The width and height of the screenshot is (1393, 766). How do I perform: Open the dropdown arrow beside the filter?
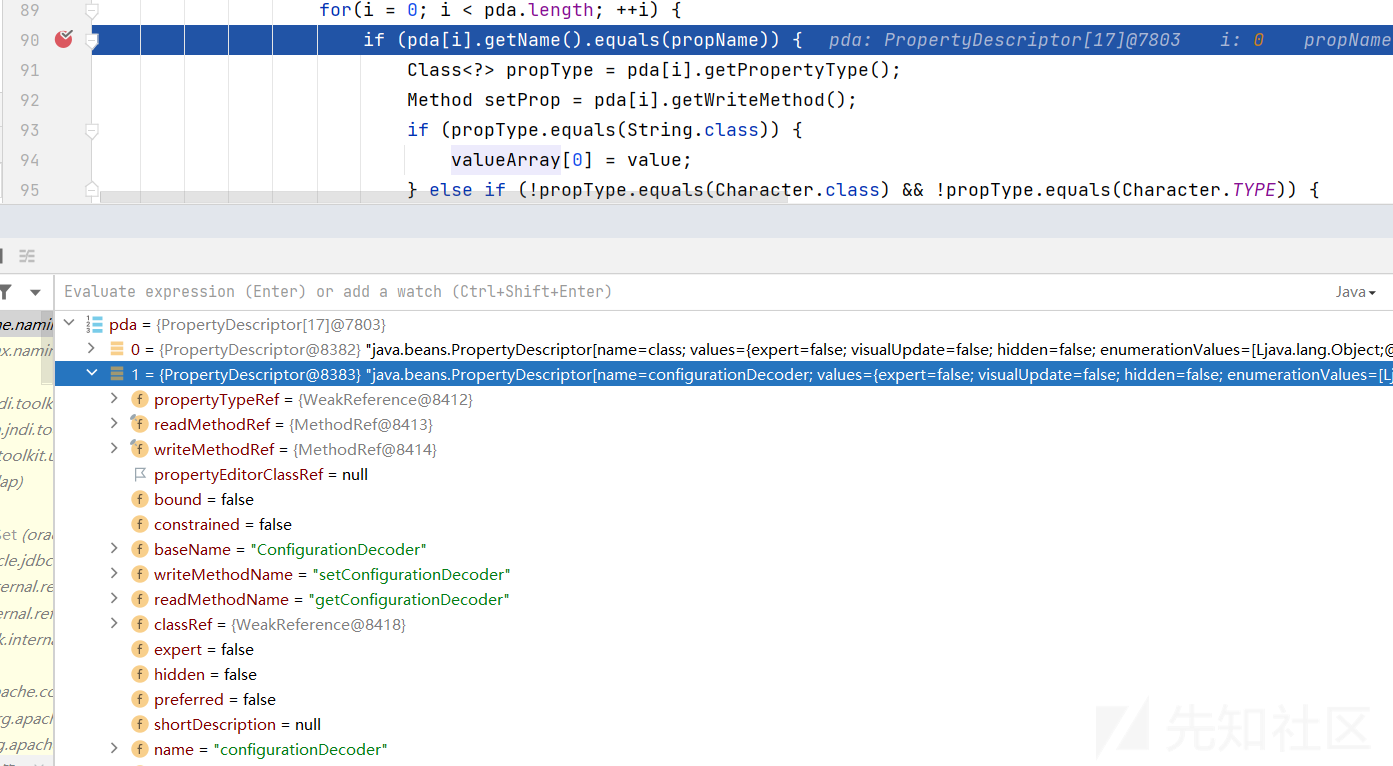(x=35, y=292)
